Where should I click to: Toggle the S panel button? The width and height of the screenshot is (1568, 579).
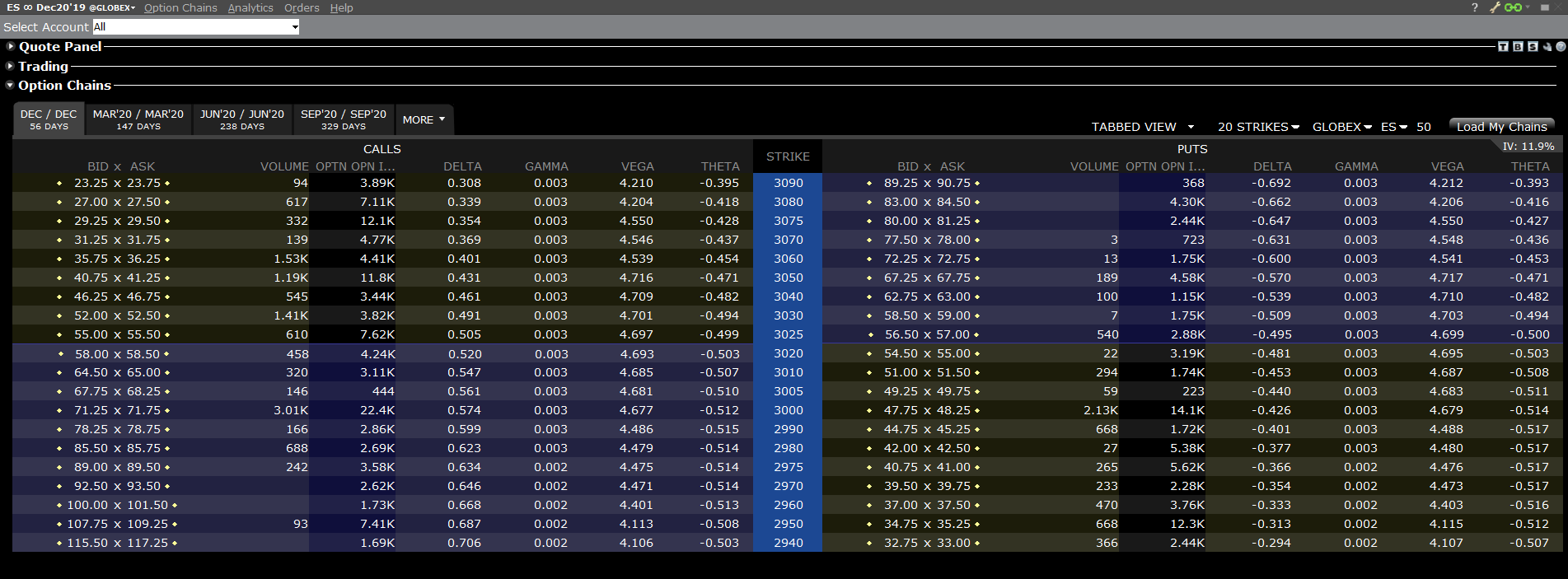1533,47
